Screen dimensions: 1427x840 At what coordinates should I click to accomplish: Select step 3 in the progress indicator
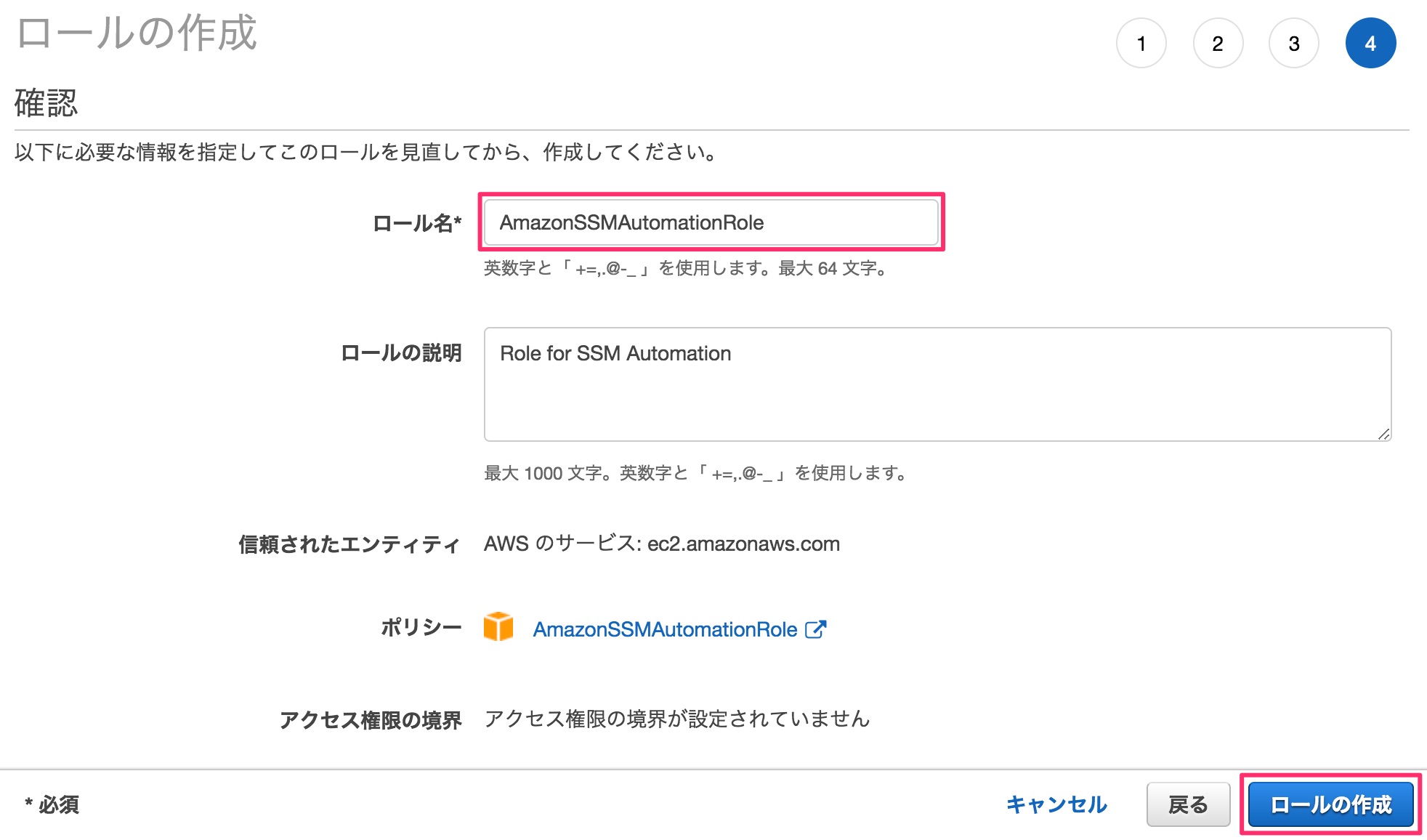[1293, 43]
